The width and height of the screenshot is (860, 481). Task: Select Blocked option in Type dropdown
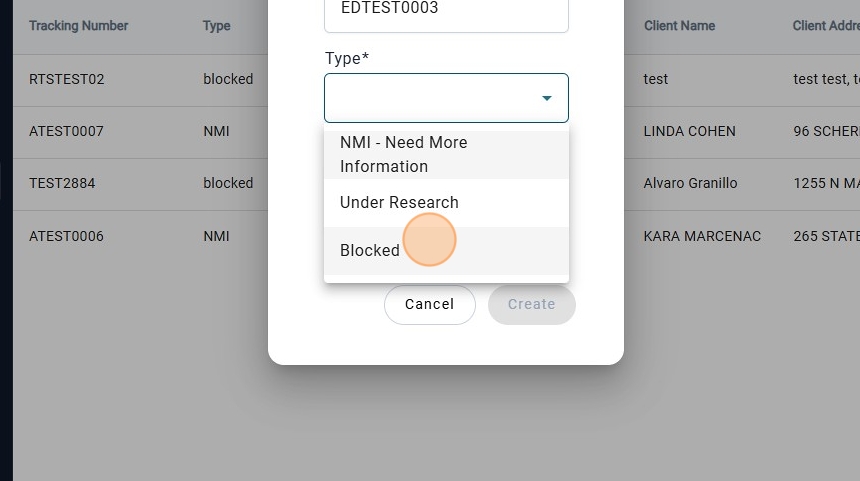370,251
